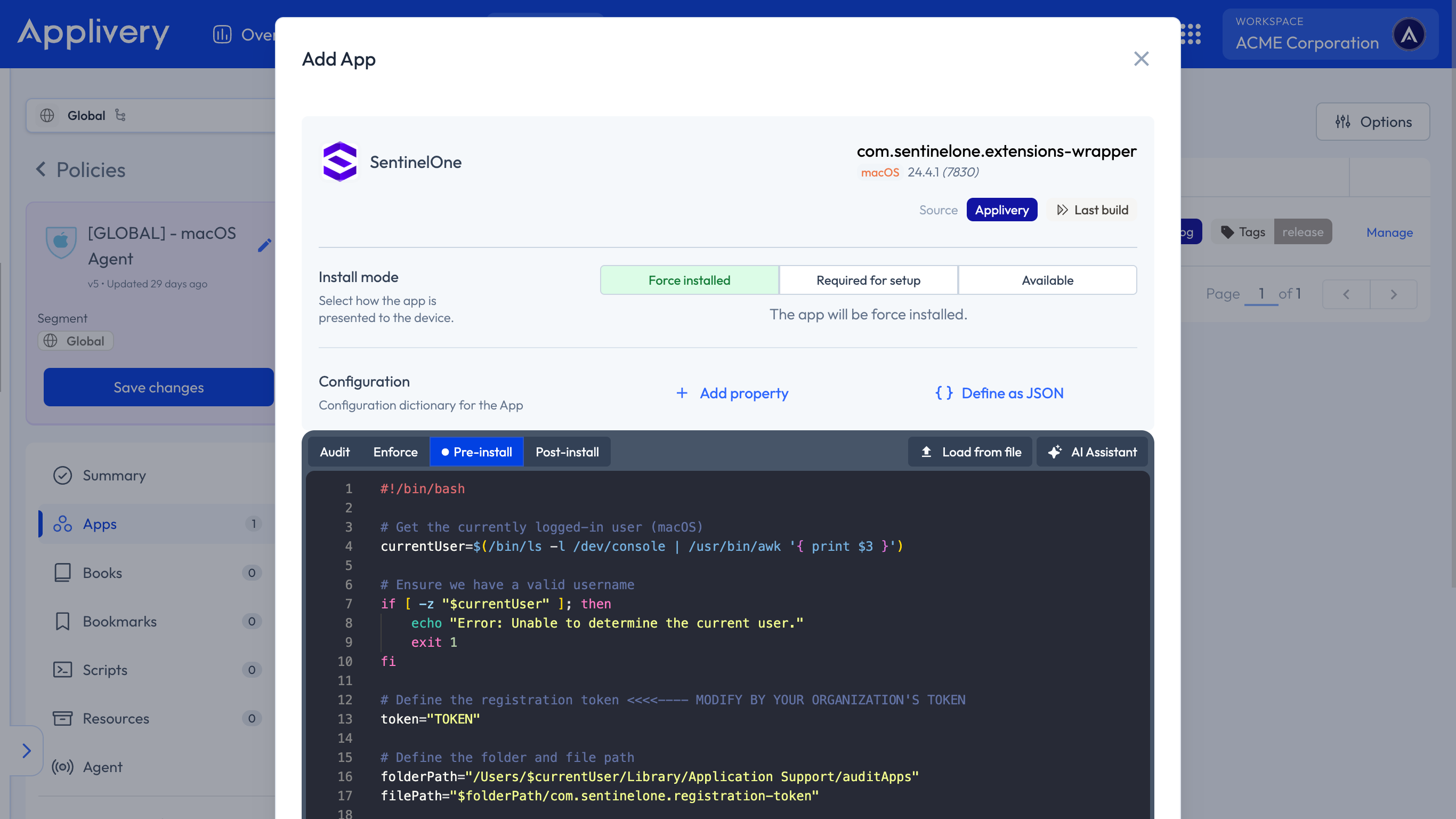Click the Tags label icon
Screen dimensions: 1456x819
1227,232
